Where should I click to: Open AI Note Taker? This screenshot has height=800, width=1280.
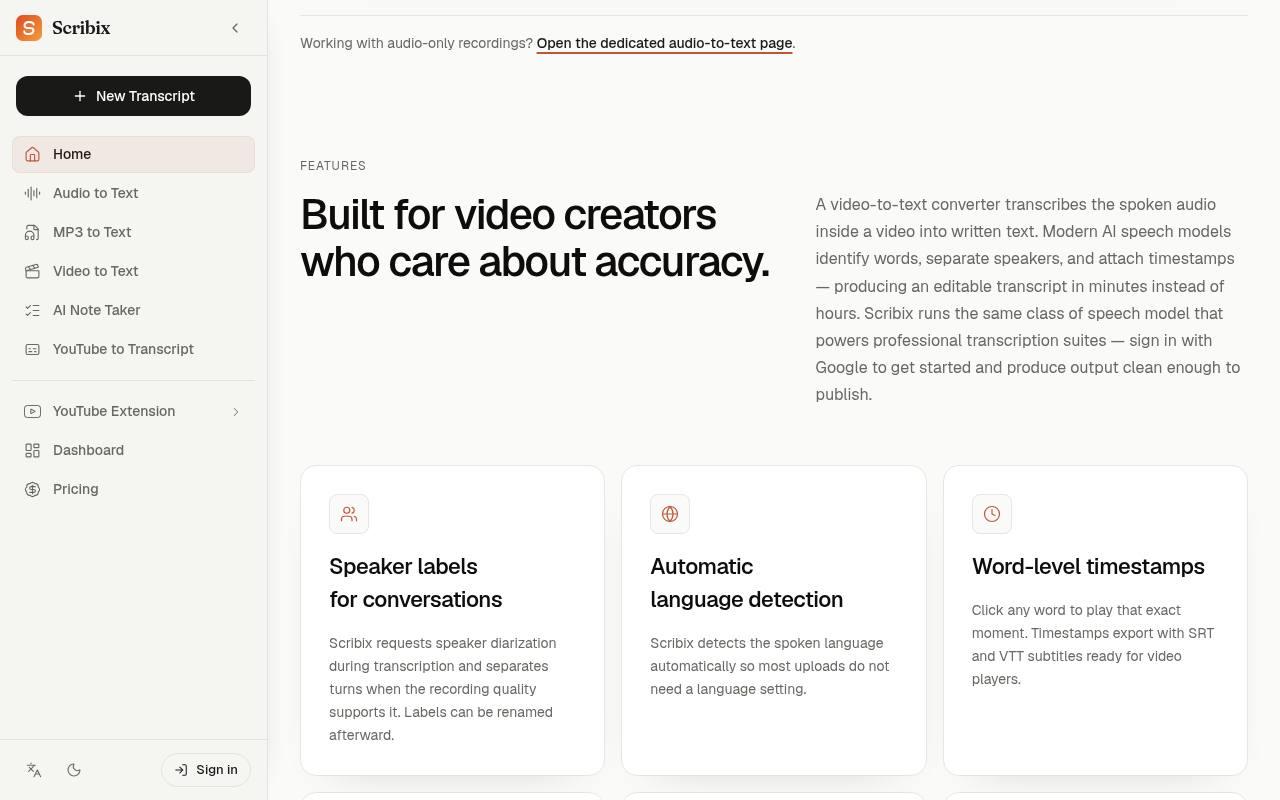(x=133, y=310)
